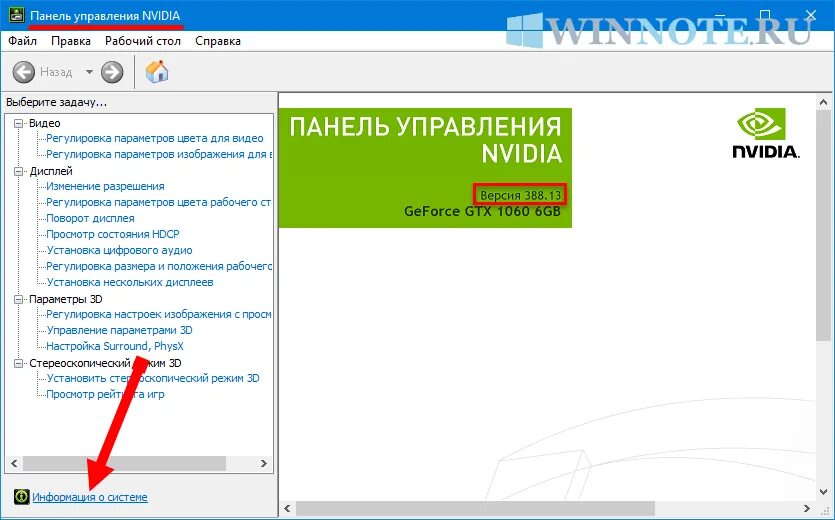835x520 pixels.
Task: Open the Справка menu
Action: [218, 41]
